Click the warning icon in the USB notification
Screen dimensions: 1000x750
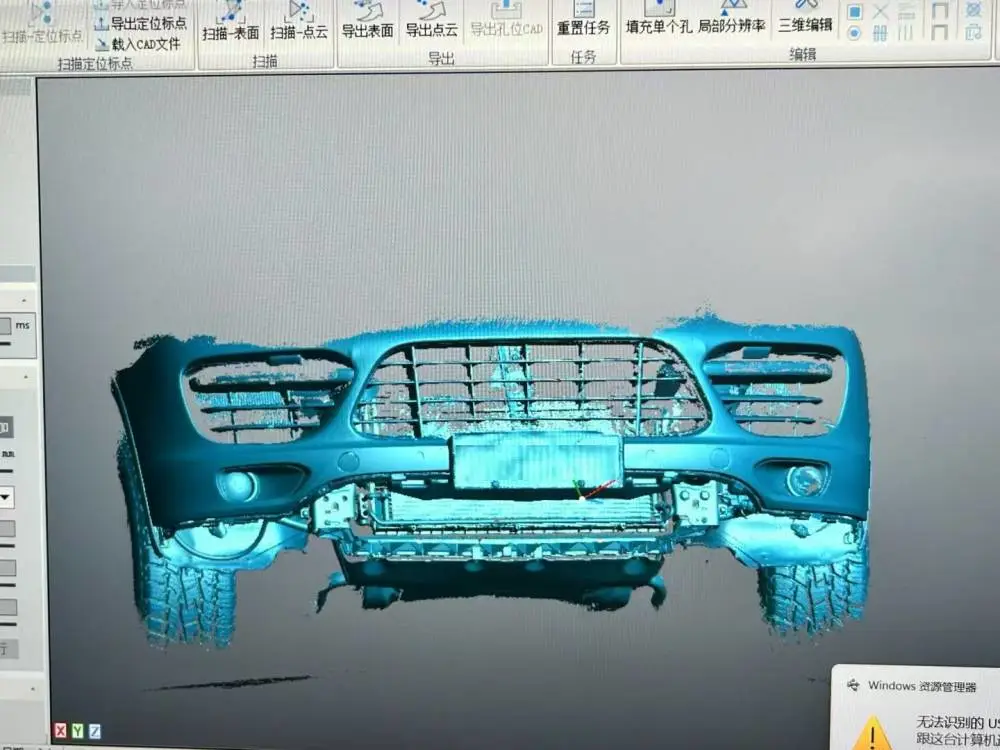point(872,733)
